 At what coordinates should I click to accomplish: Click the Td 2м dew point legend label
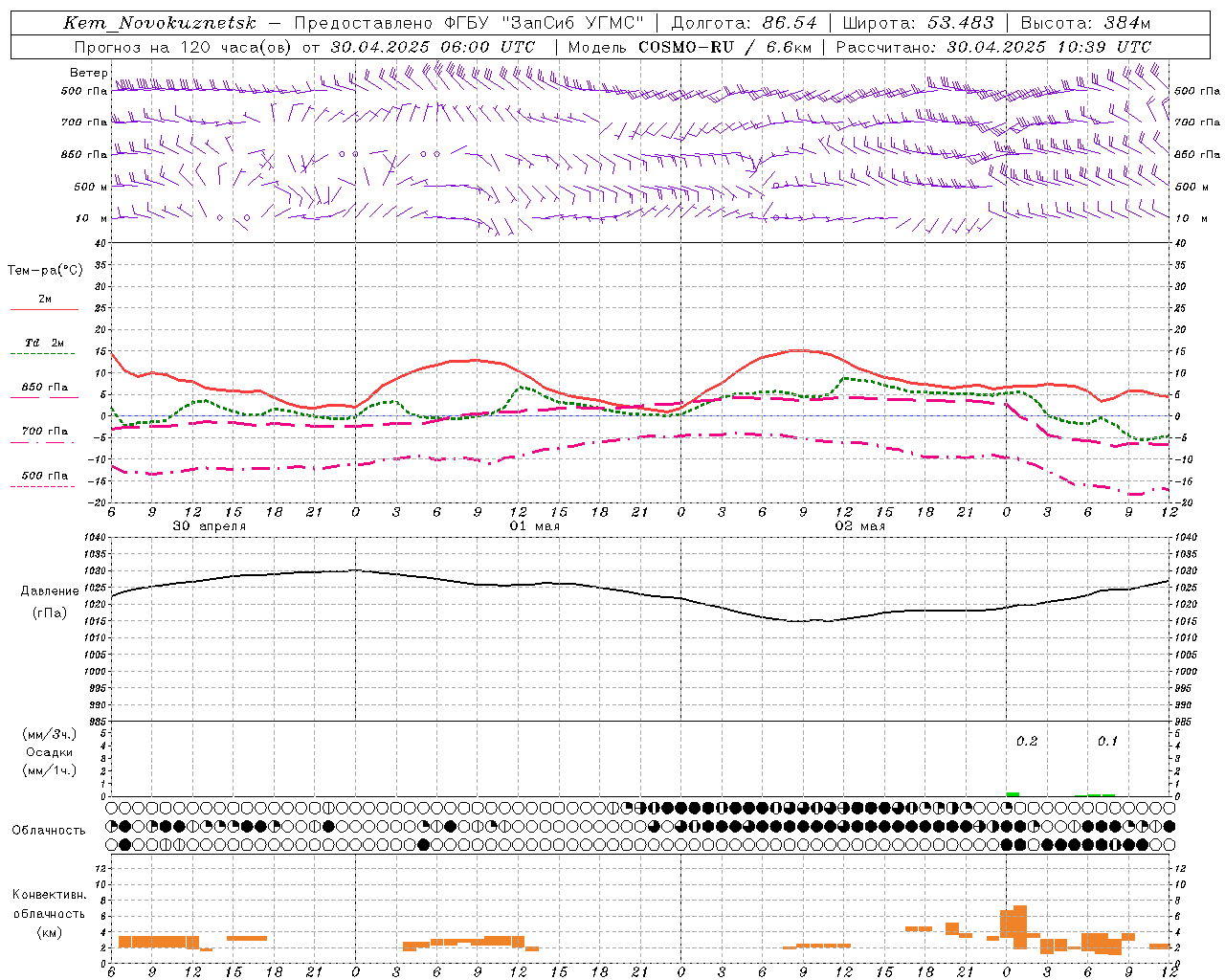(x=45, y=343)
